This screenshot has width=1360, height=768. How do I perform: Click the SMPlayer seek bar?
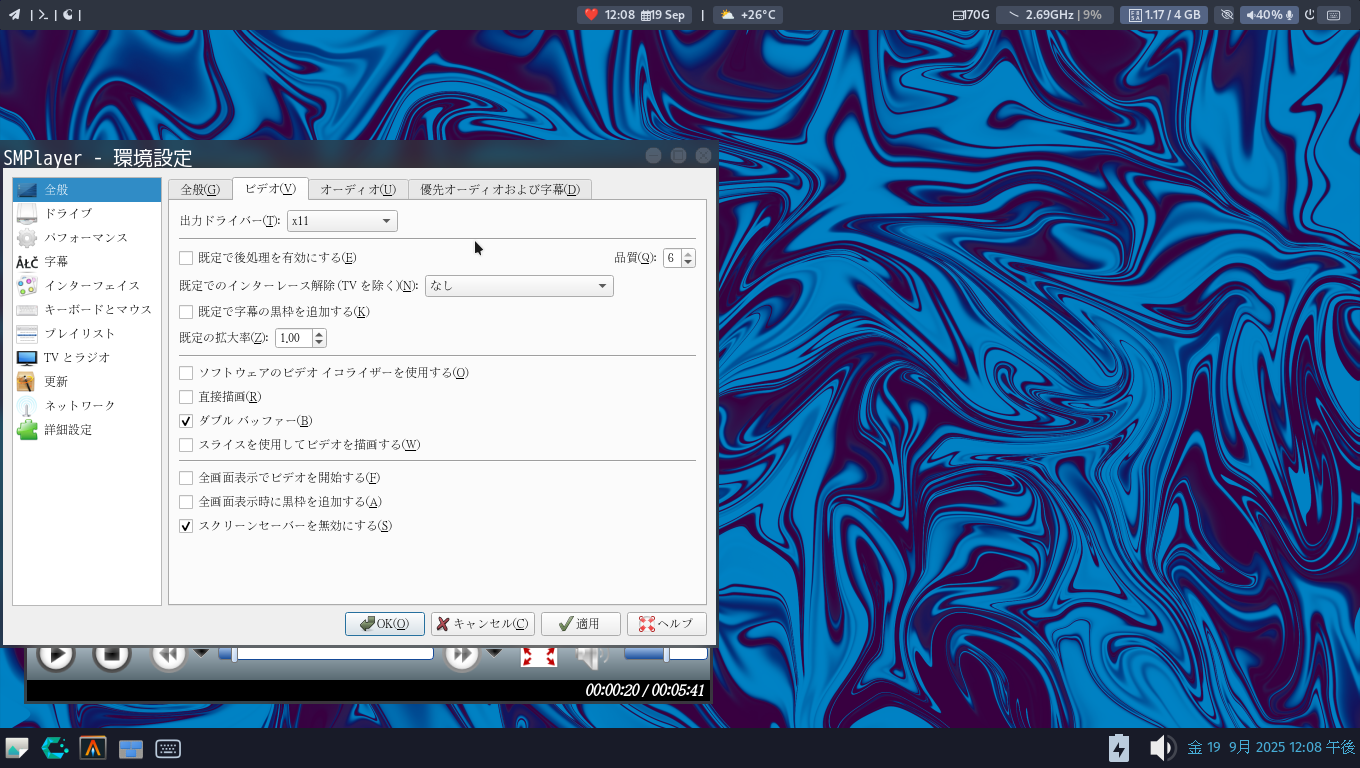pos(326,653)
